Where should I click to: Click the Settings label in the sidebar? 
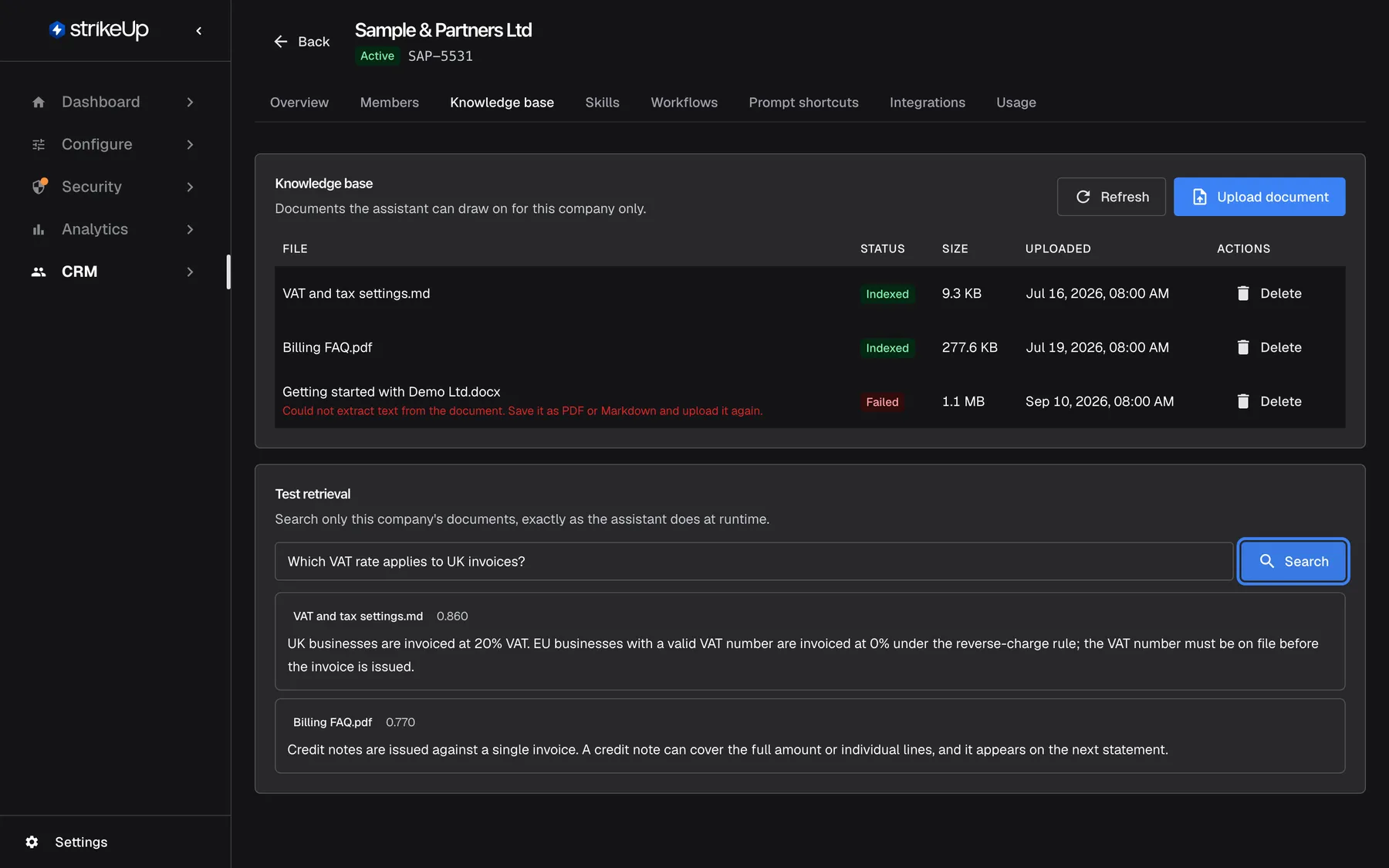[81, 842]
